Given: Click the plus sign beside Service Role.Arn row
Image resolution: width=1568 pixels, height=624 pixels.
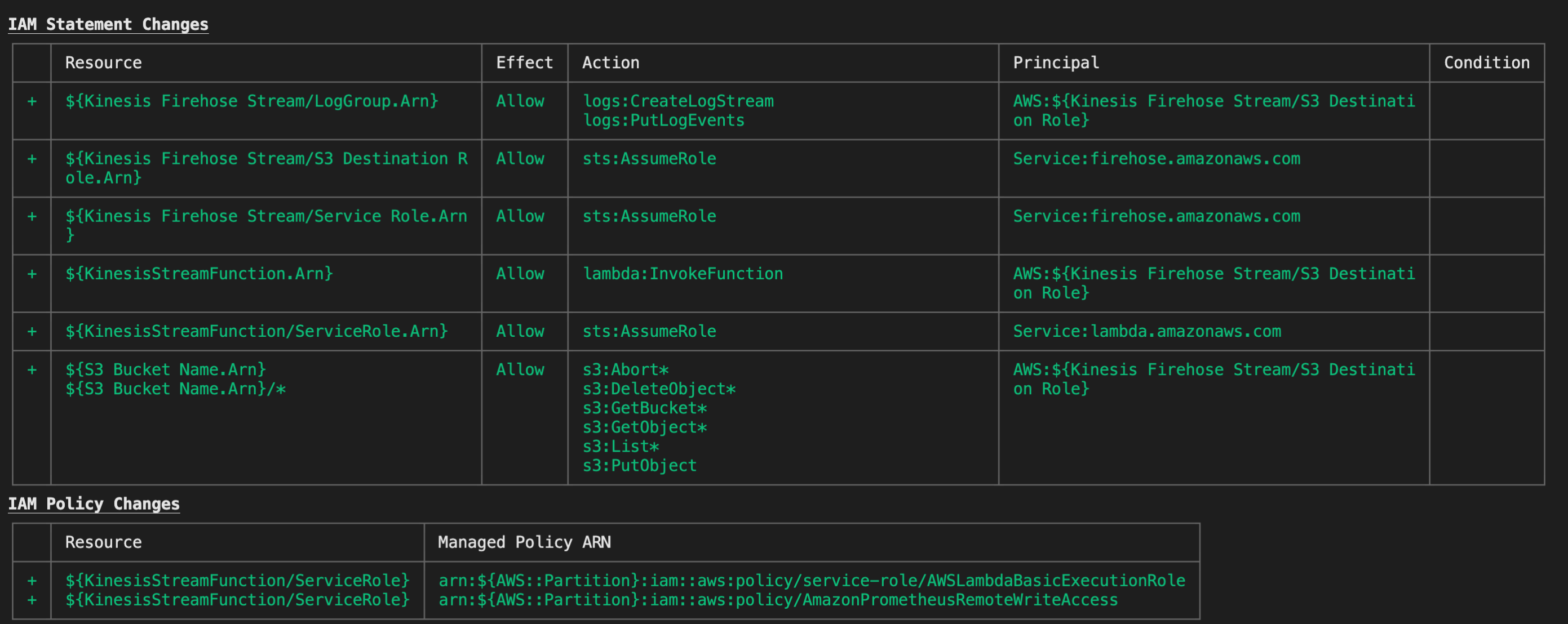Looking at the screenshot, I should 32,216.
